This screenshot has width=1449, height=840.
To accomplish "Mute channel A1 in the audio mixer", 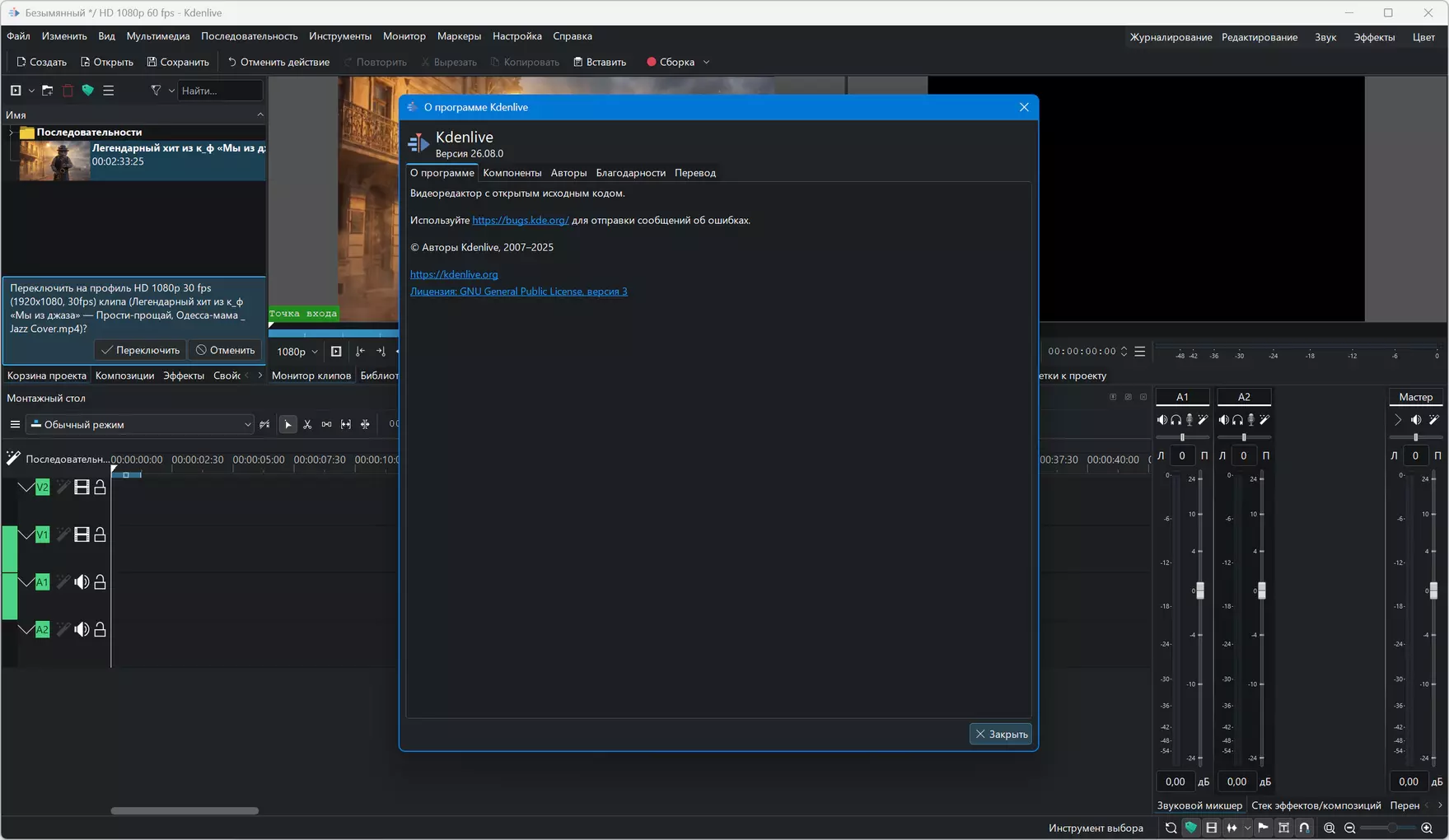I will 1162,420.
